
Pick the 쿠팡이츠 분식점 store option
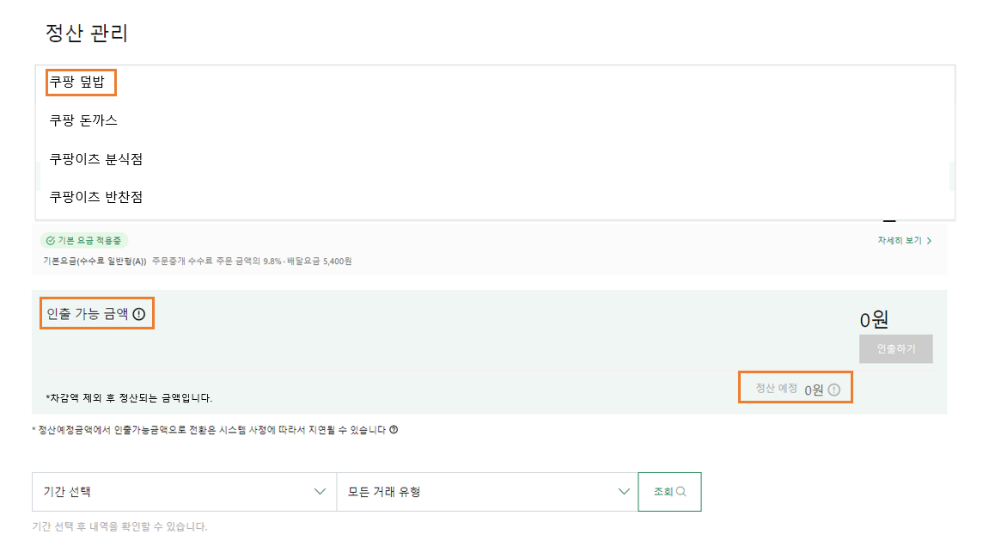[x=96, y=159]
